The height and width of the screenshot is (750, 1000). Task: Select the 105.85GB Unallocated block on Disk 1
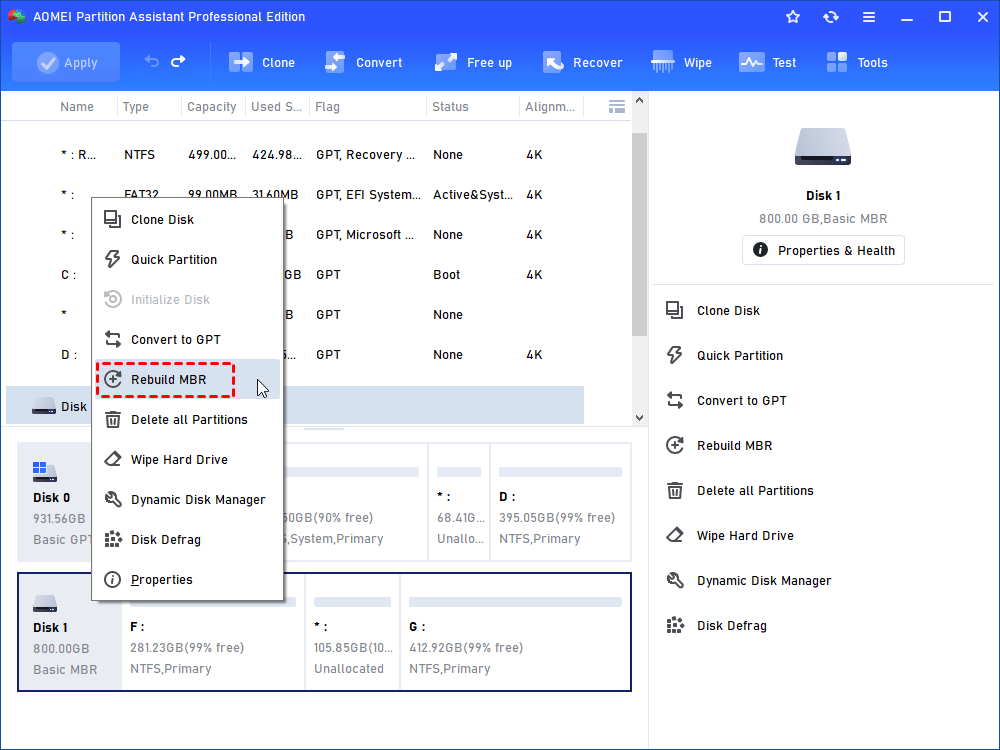click(x=353, y=631)
